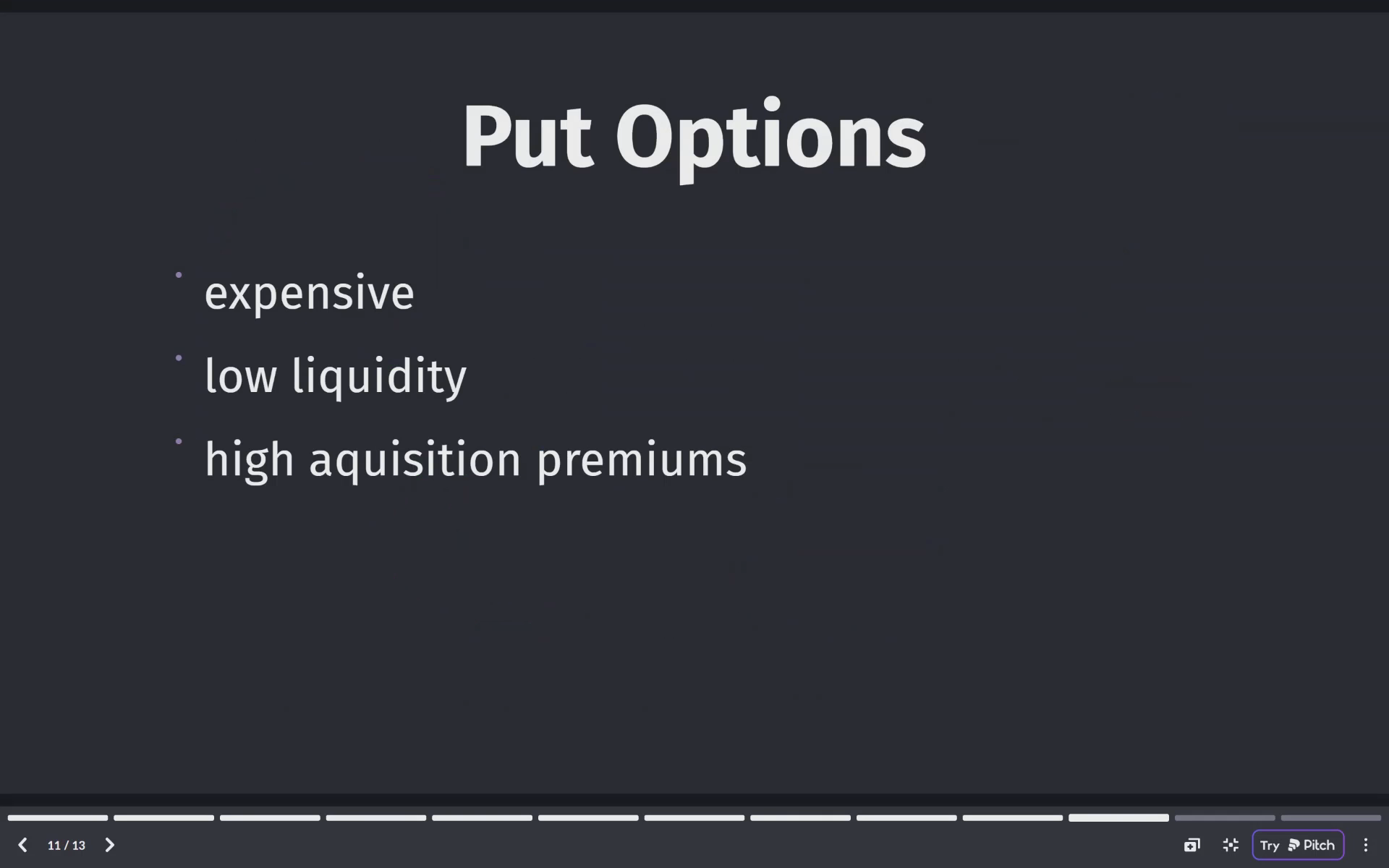Select fourth slide segment in progress bar
Viewport: 1389px width, 868px height.
click(x=376, y=817)
